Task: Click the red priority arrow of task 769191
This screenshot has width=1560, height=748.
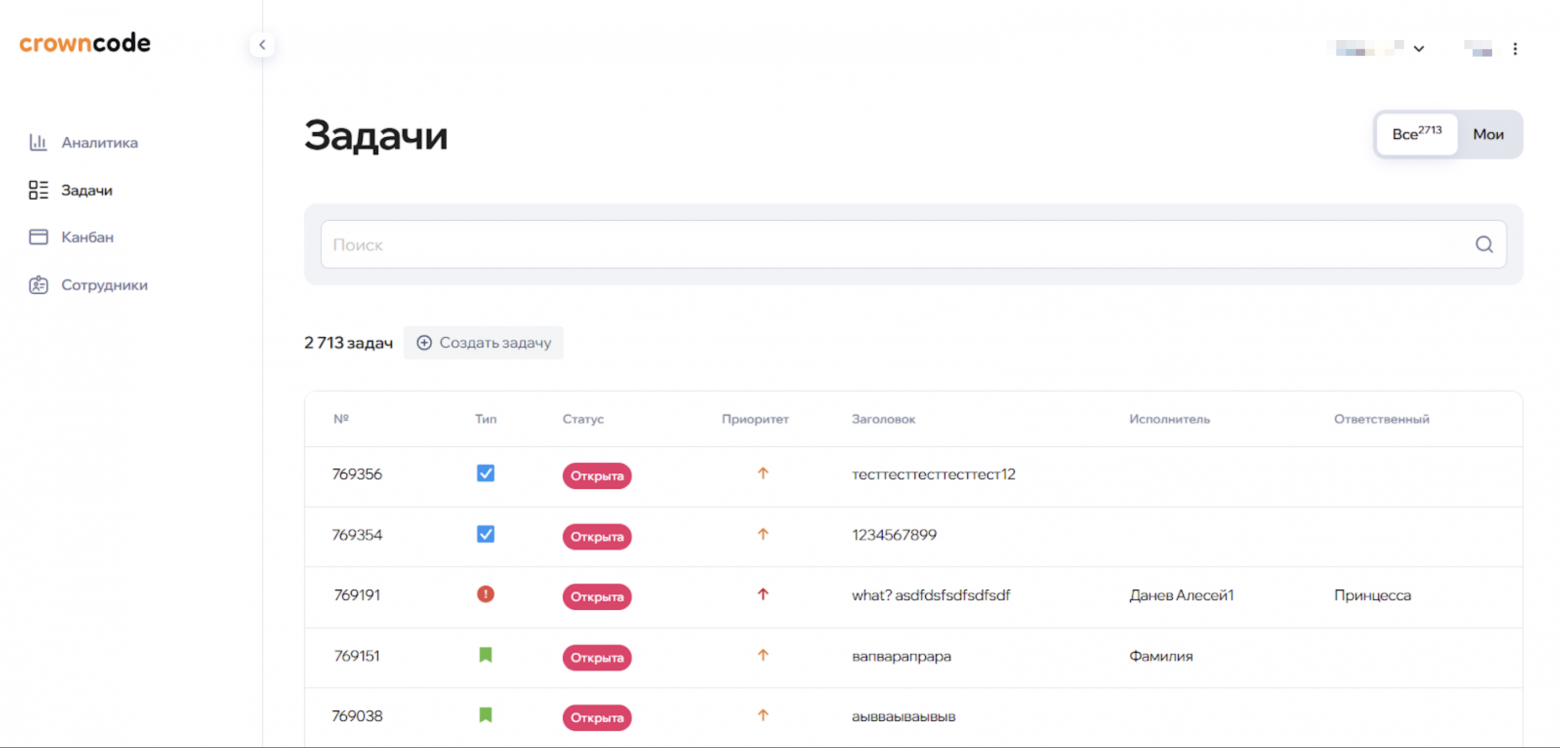Action: tap(763, 594)
